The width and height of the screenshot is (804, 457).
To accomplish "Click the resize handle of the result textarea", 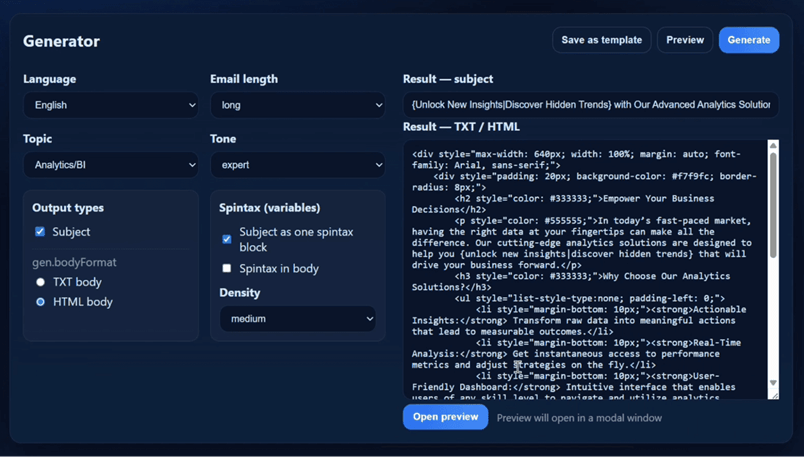I will pos(774,395).
